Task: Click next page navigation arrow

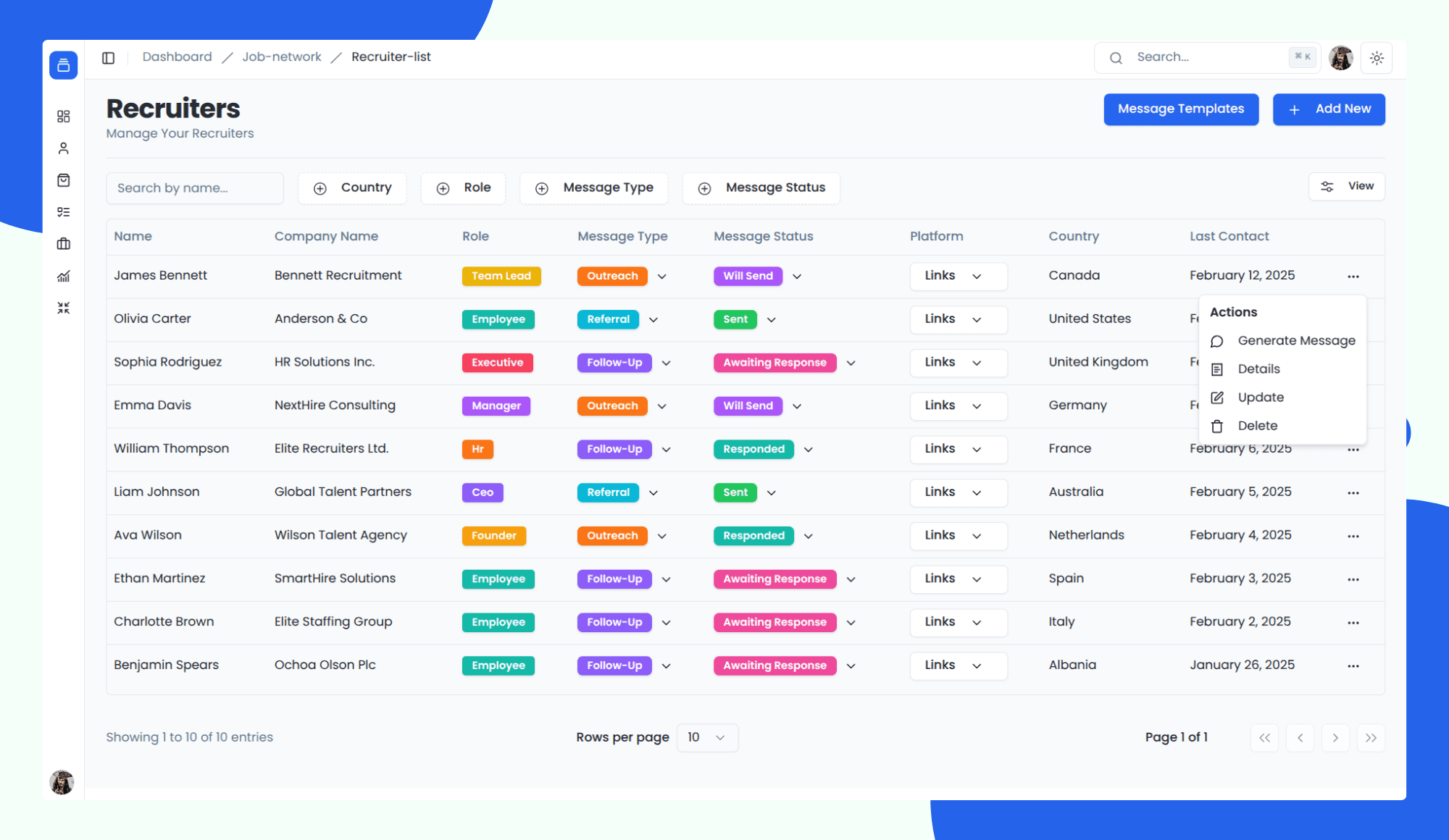Action: [1337, 737]
